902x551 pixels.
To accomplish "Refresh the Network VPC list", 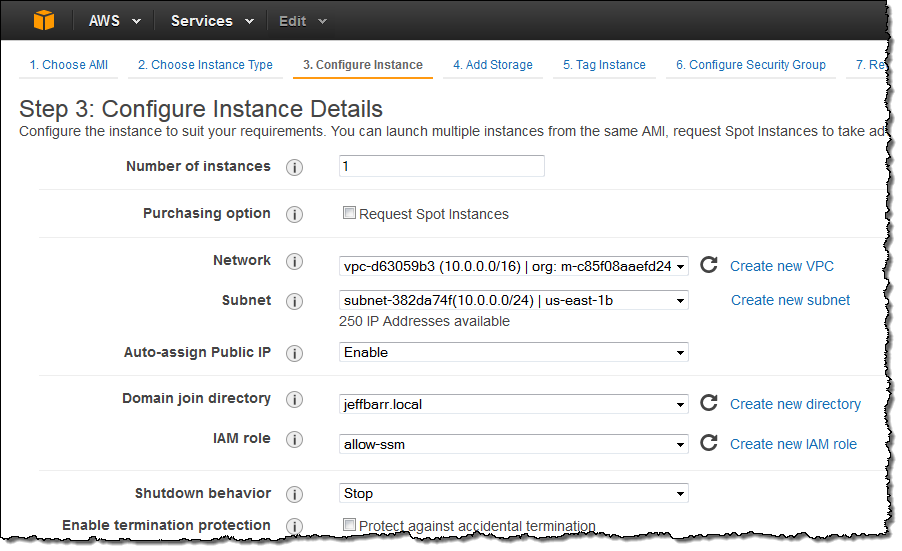I will (x=709, y=266).
